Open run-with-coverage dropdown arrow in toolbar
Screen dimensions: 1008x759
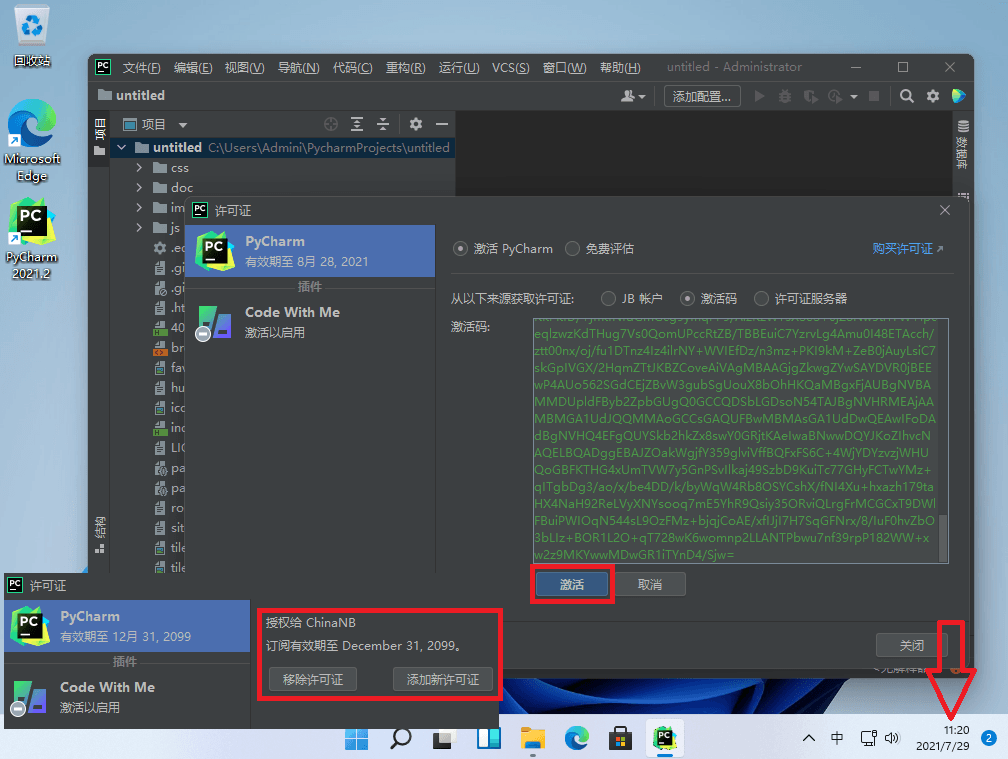pyautogui.click(x=854, y=97)
